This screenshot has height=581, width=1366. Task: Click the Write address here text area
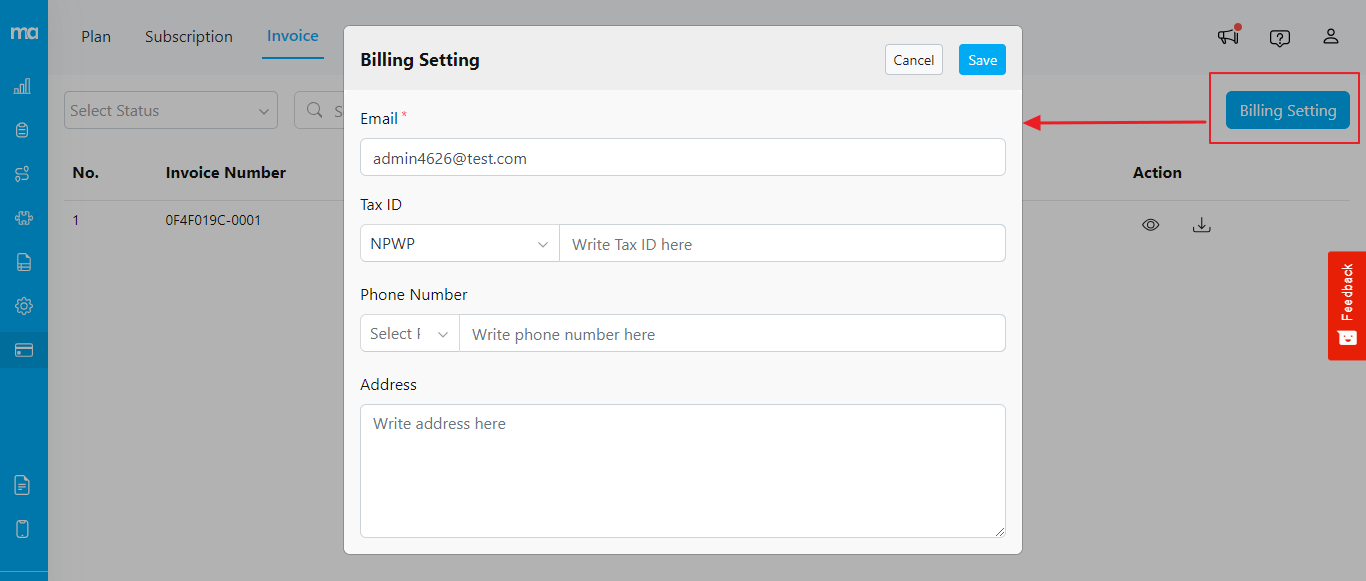tap(683, 470)
